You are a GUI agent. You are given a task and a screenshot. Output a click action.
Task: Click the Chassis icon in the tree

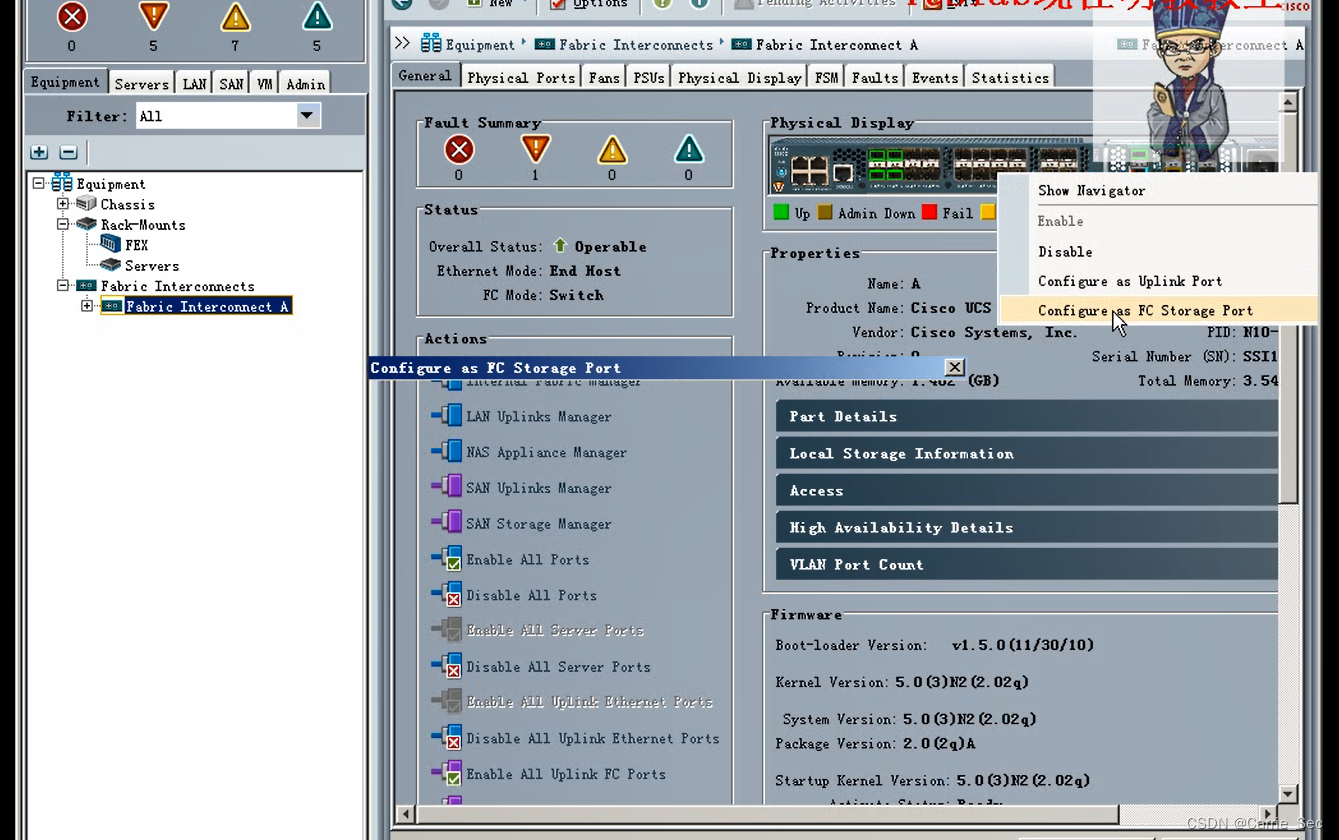(86, 204)
